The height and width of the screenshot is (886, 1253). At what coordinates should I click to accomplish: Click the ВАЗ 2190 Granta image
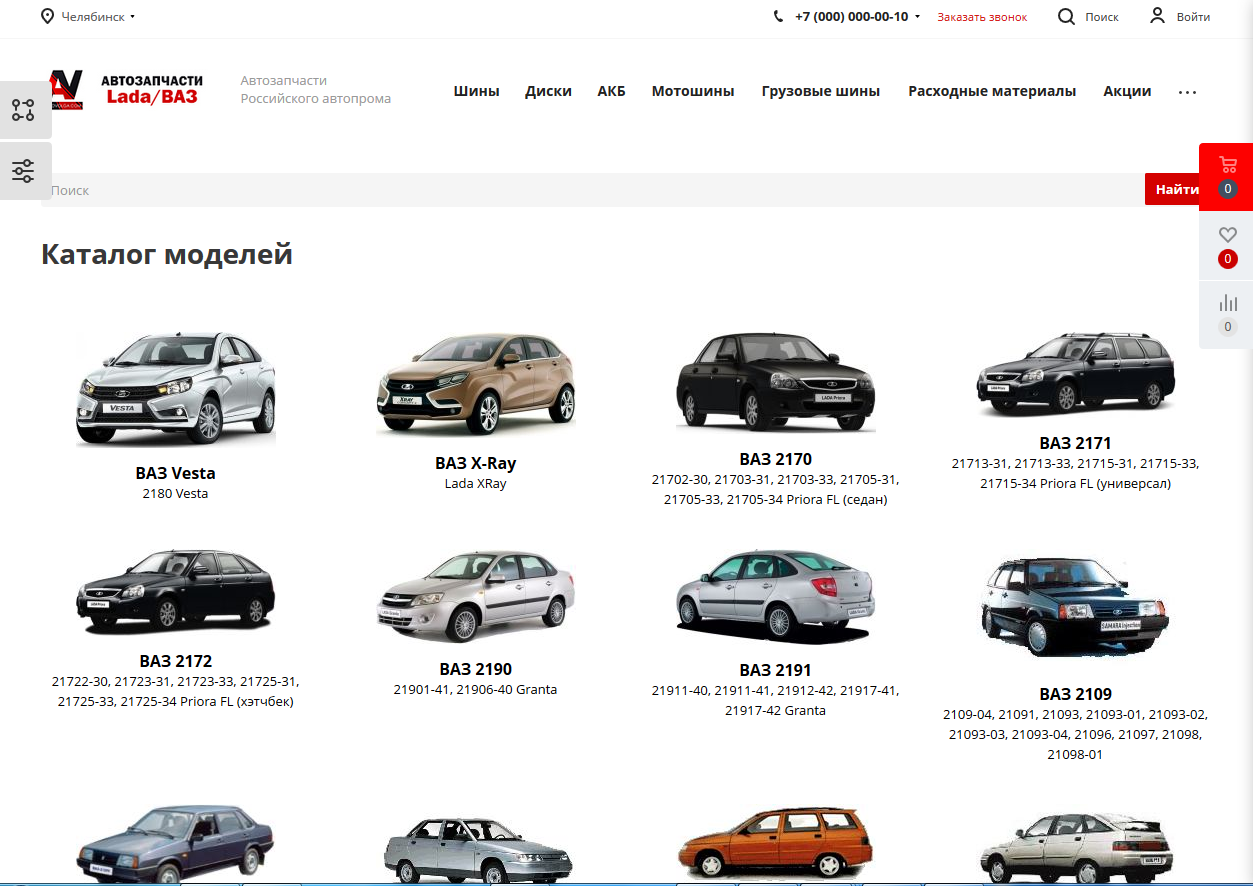point(476,596)
